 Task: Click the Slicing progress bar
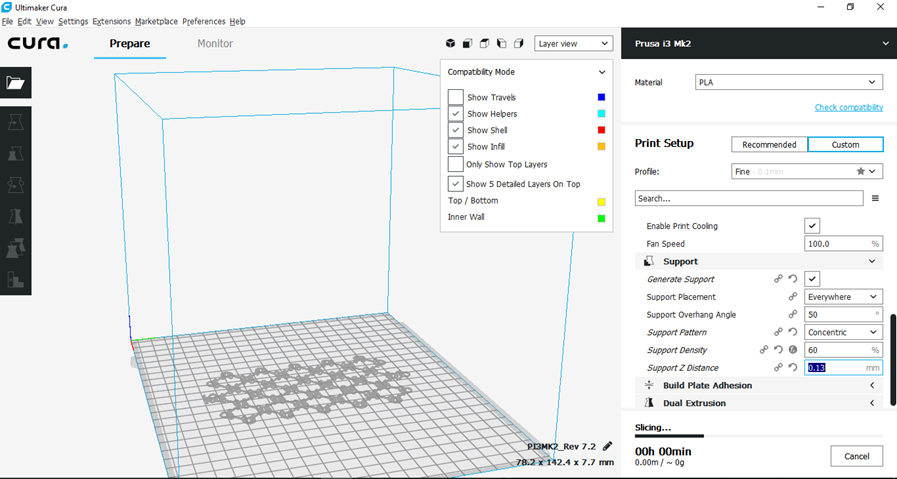759,436
